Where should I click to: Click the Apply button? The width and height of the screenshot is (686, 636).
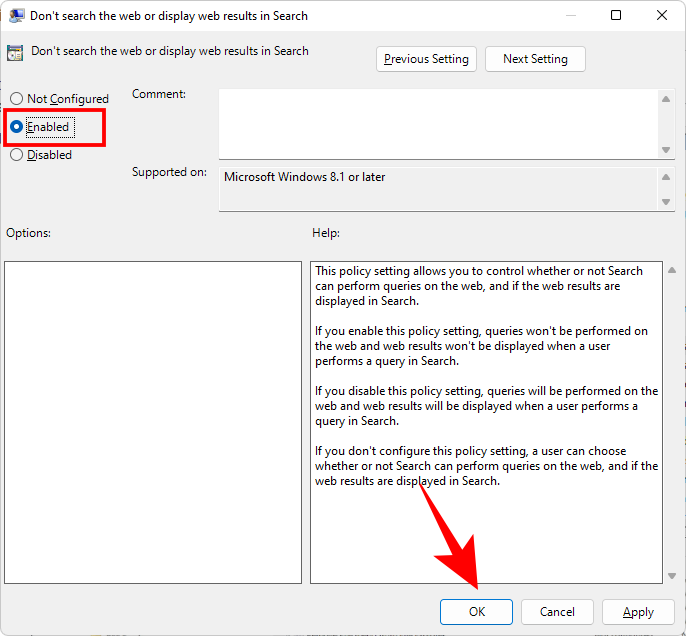638,612
